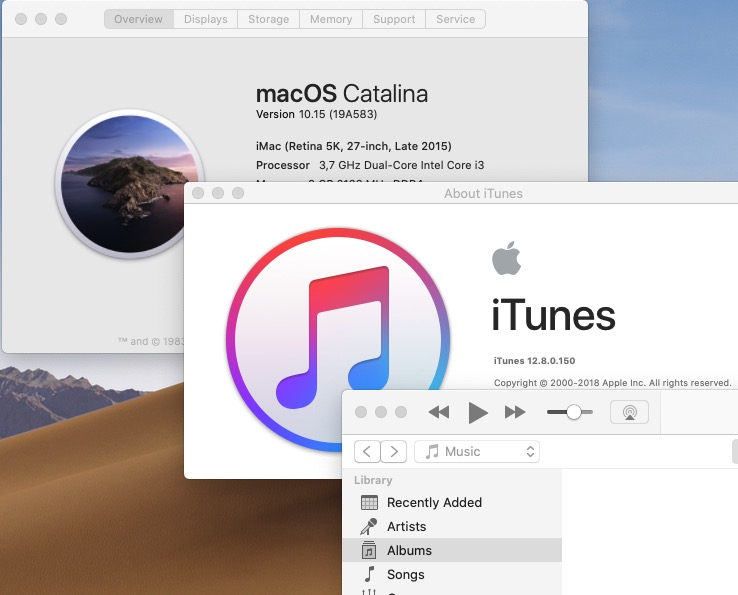Screen dimensions: 738x595
Task: Close the About This Mac window
Action: (21, 19)
